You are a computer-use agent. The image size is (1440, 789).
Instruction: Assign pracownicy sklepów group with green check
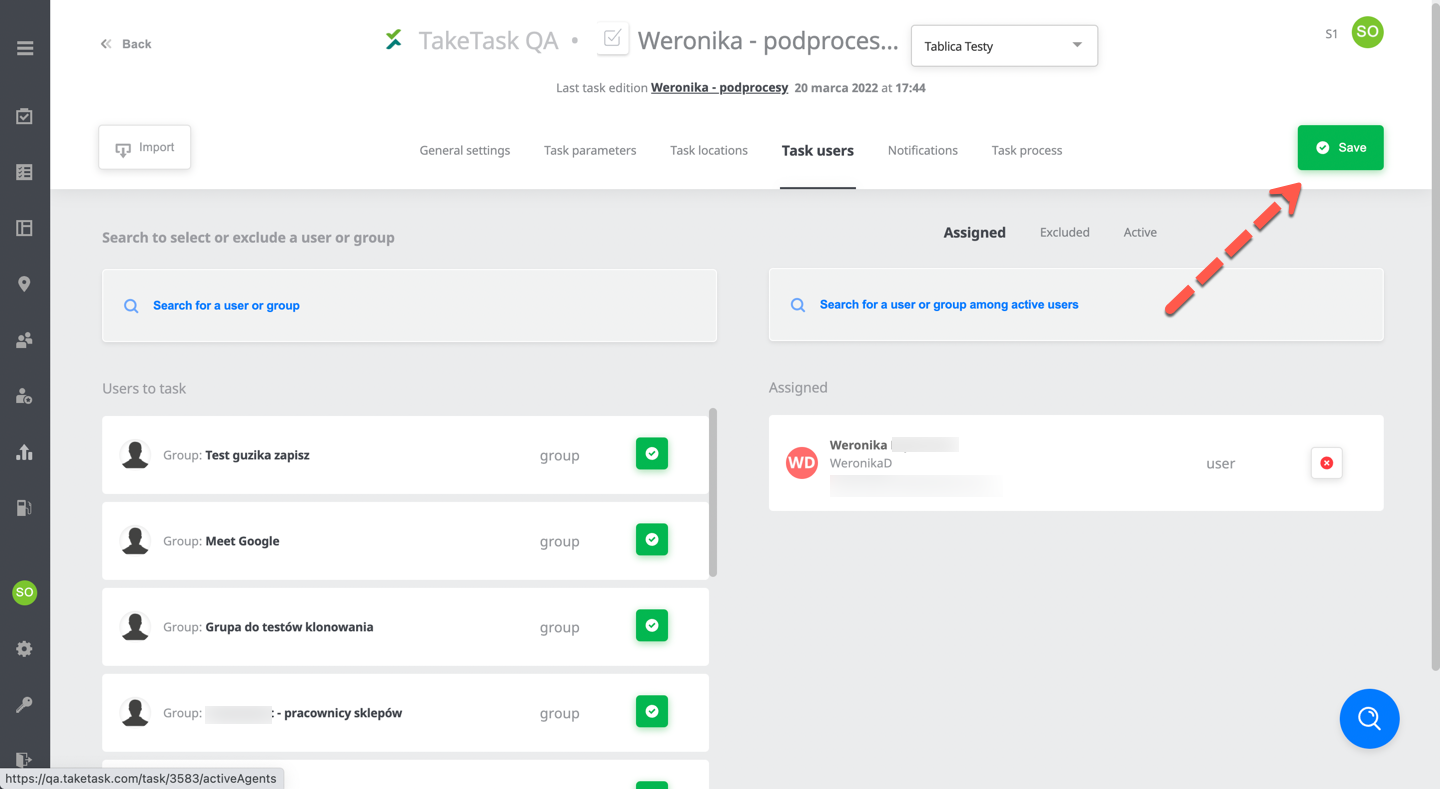point(652,712)
